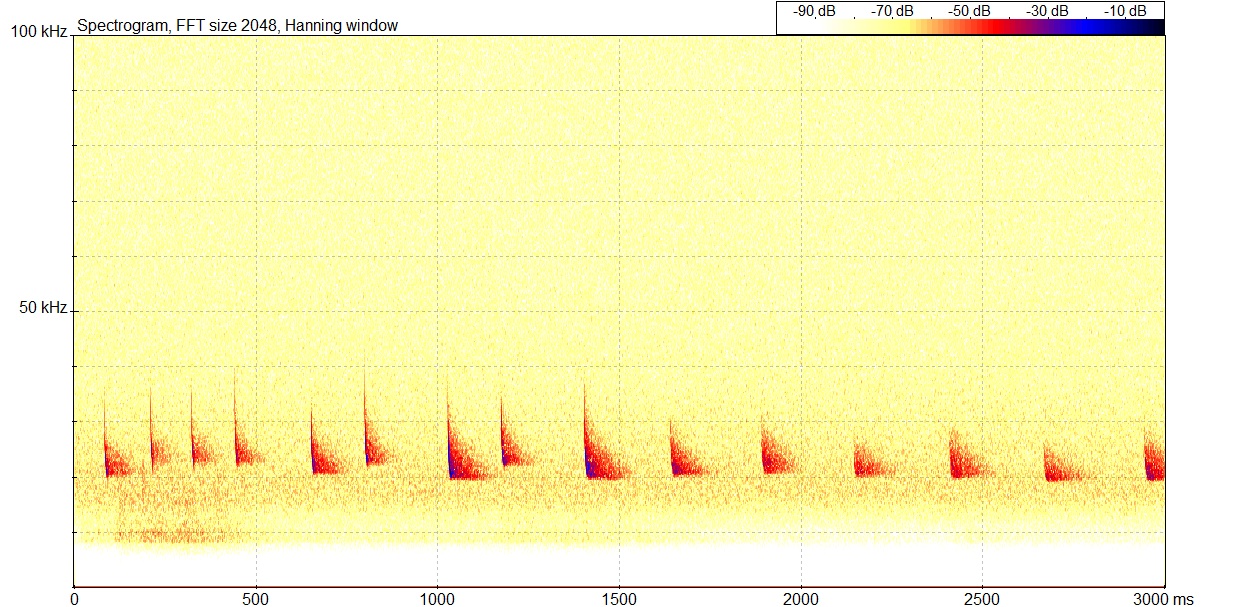Click the -10 dB legend label
1238x607 pixels.
[x=1126, y=10]
